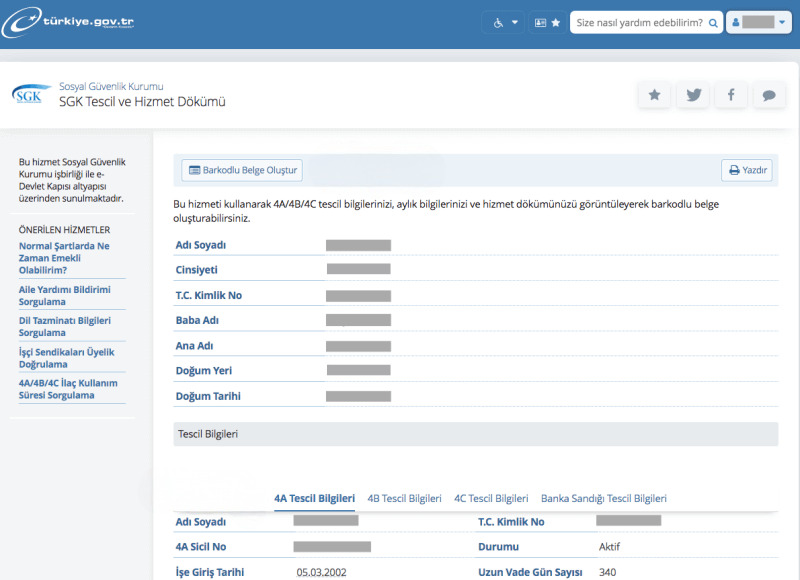
Task: Open the favorite services card icon
Action: click(546, 22)
